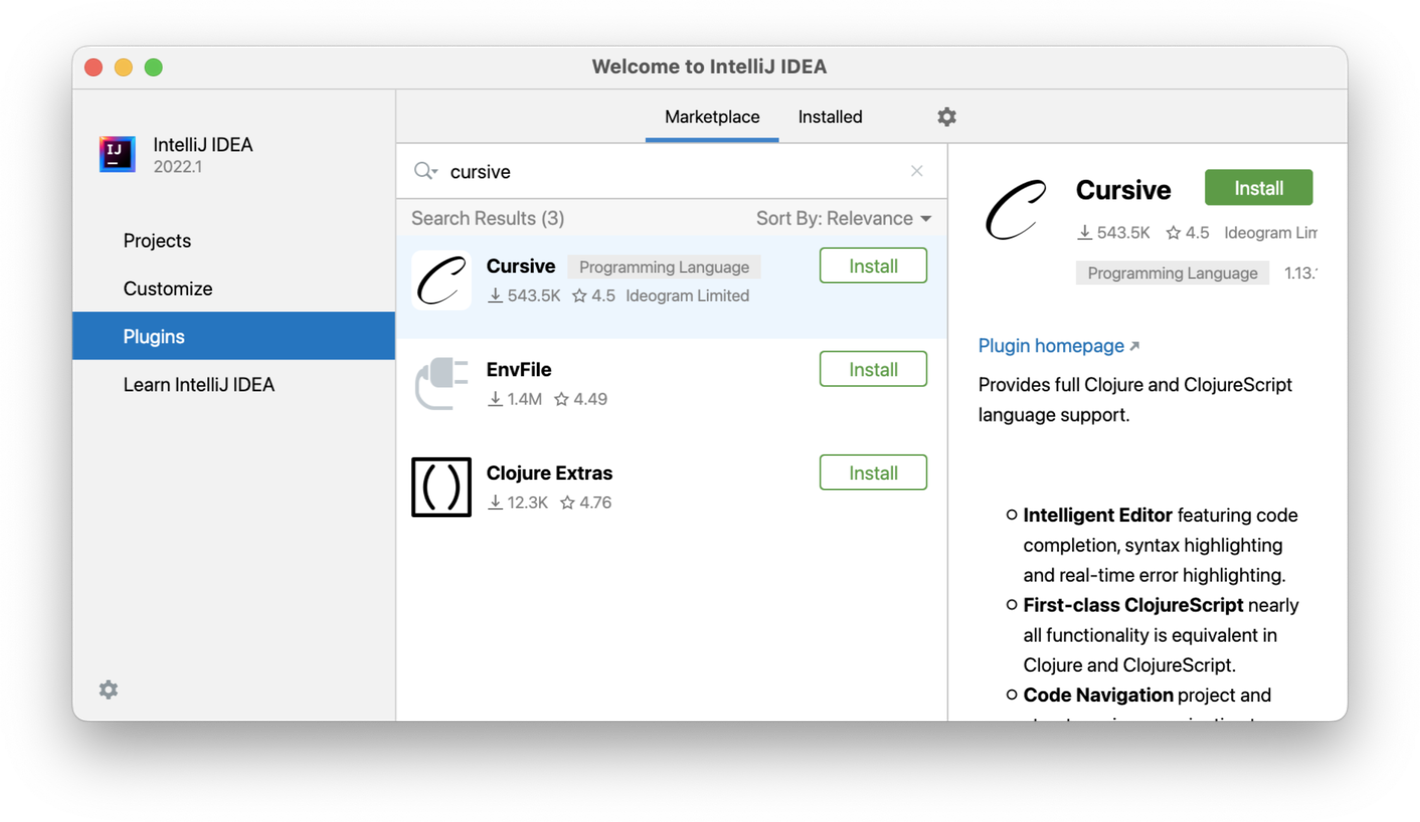Select the Cursive search result name
Screen dimensions: 1420x822
click(x=521, y=266)
